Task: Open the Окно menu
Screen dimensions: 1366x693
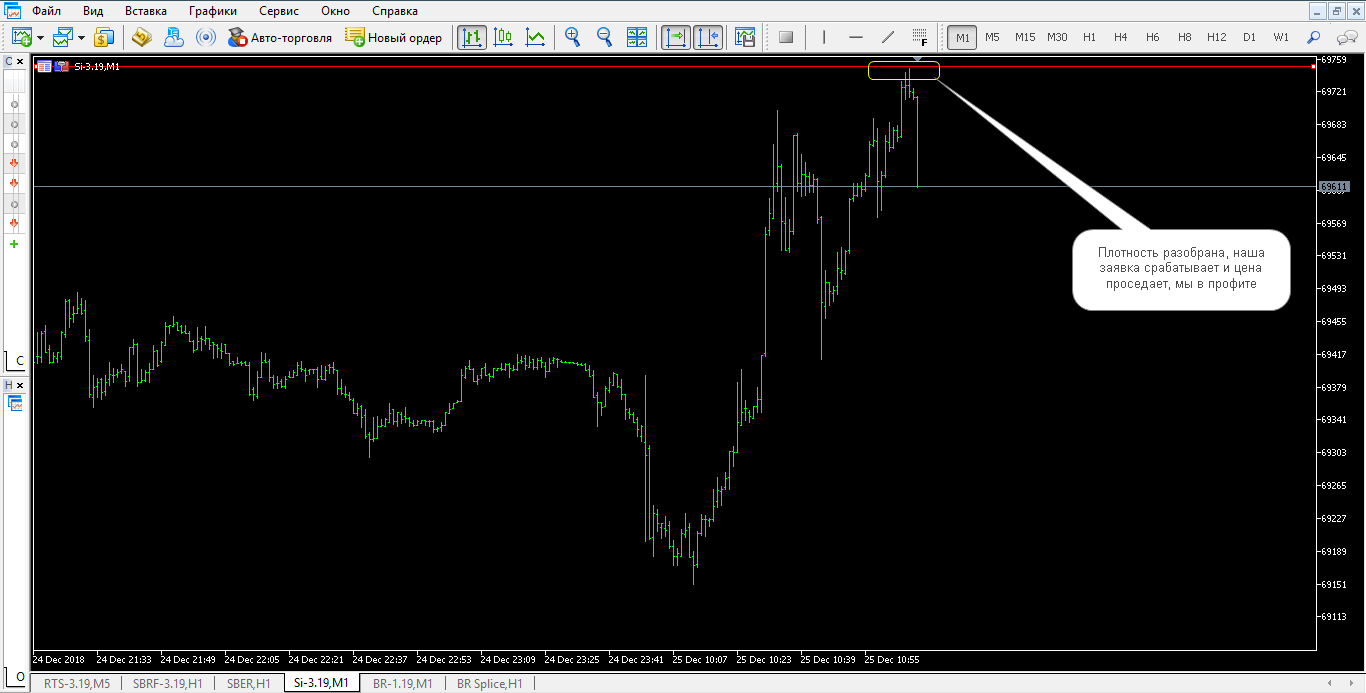Action: [x=336, y=10]
